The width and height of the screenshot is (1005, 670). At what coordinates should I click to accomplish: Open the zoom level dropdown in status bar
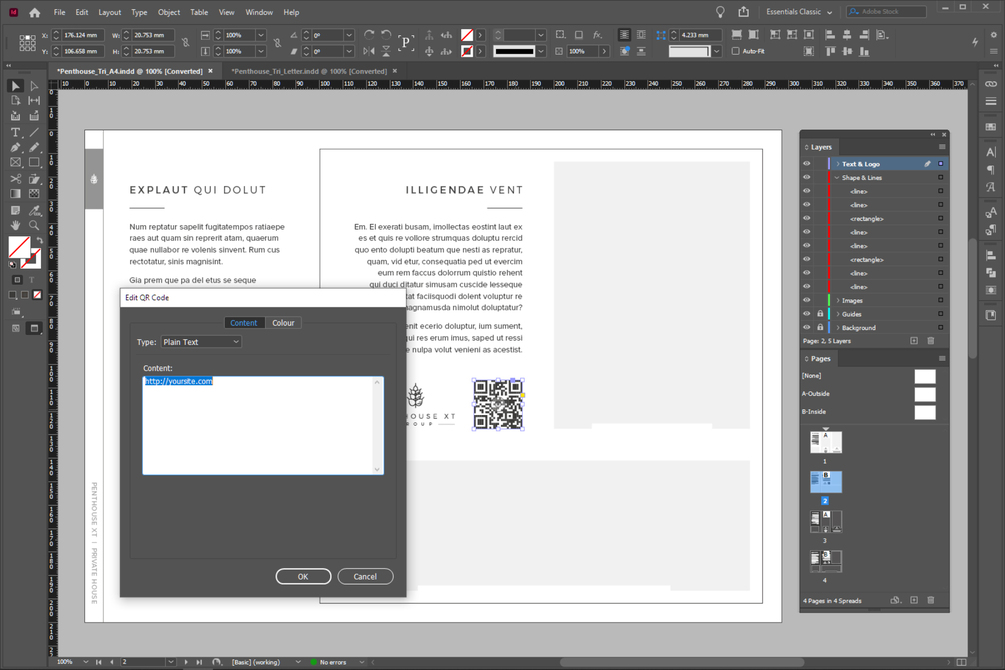[85, 662]
